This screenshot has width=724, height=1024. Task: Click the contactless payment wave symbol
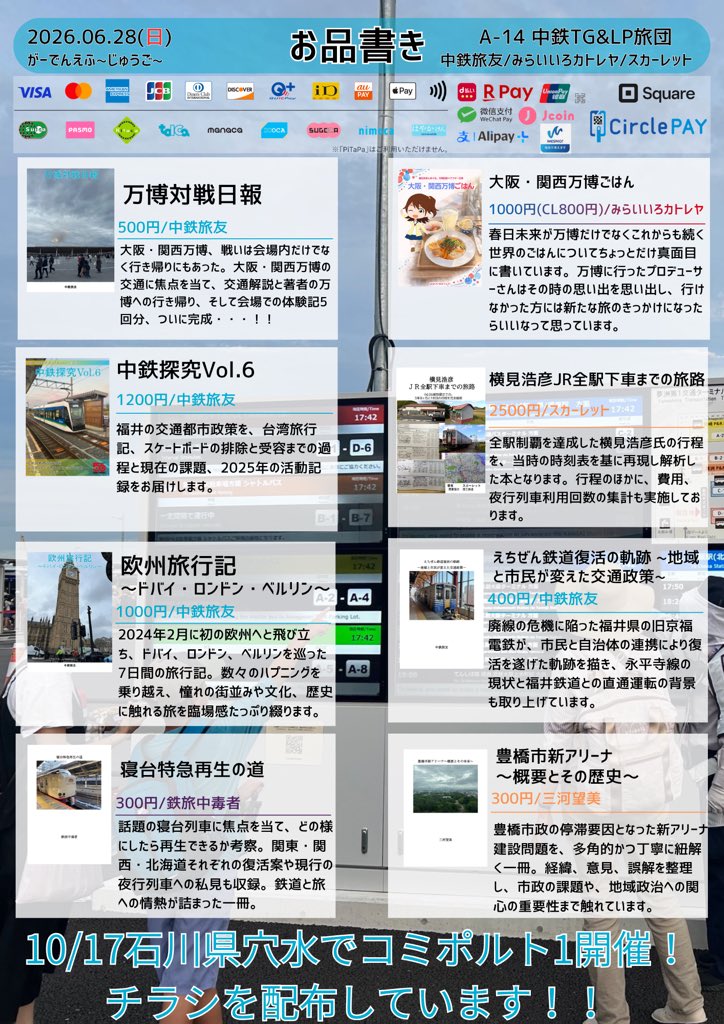(437, 91)
